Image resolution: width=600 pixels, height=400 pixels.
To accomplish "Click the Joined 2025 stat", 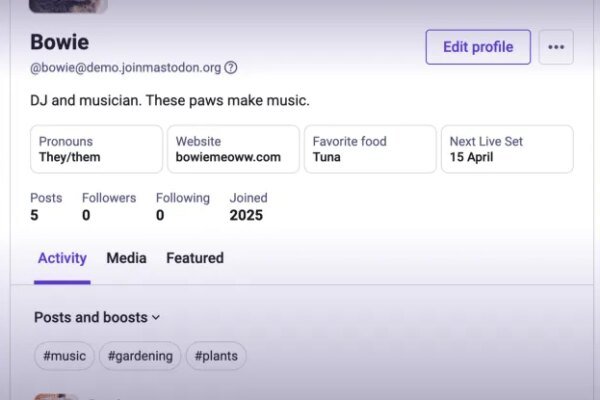I will tap(248, 206).
